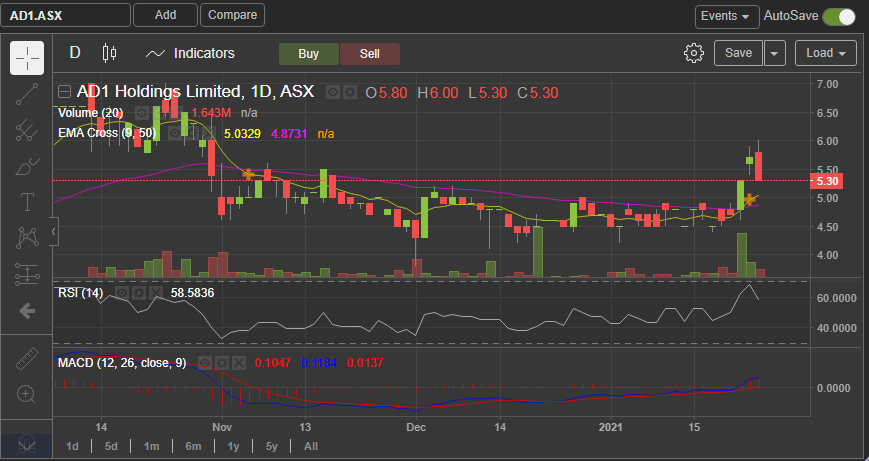
Task: Click the back arrow icon in sidebar
Action: point(27,311)
